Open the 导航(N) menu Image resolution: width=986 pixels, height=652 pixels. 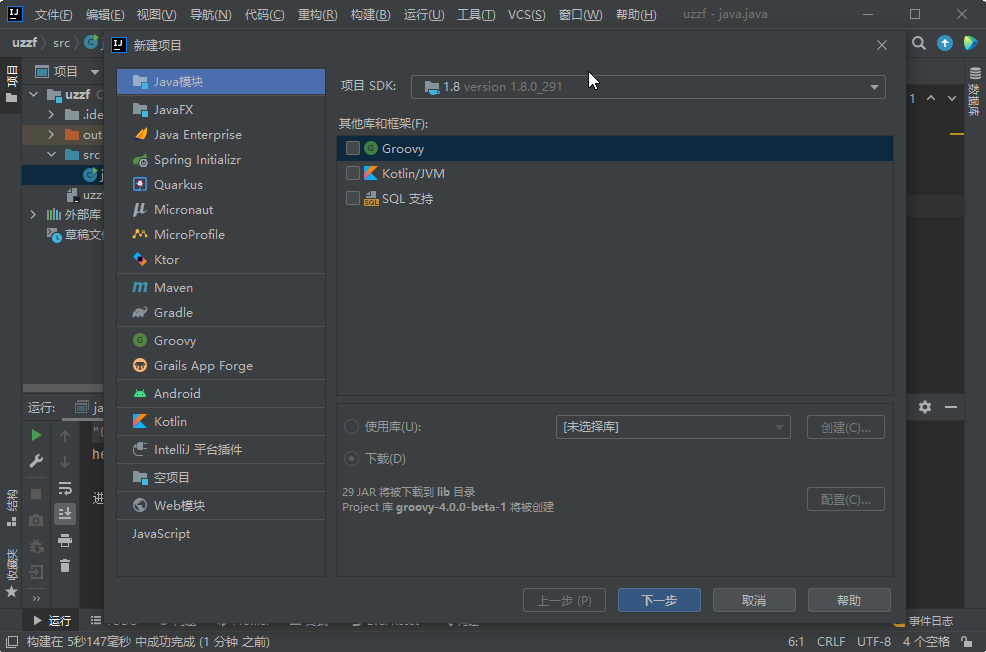click(211, 14)
